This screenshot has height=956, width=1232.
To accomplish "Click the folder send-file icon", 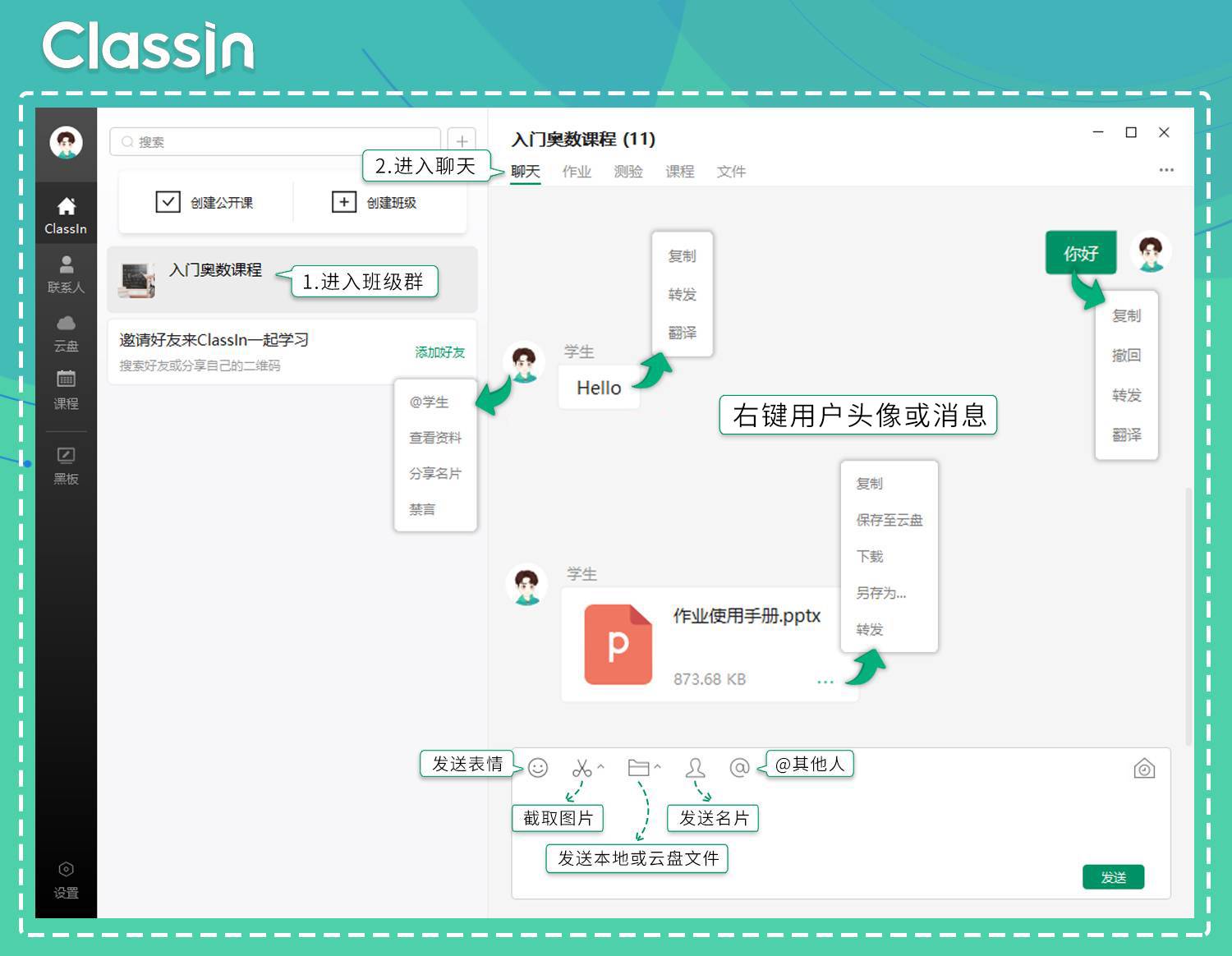I will point(638,768).
